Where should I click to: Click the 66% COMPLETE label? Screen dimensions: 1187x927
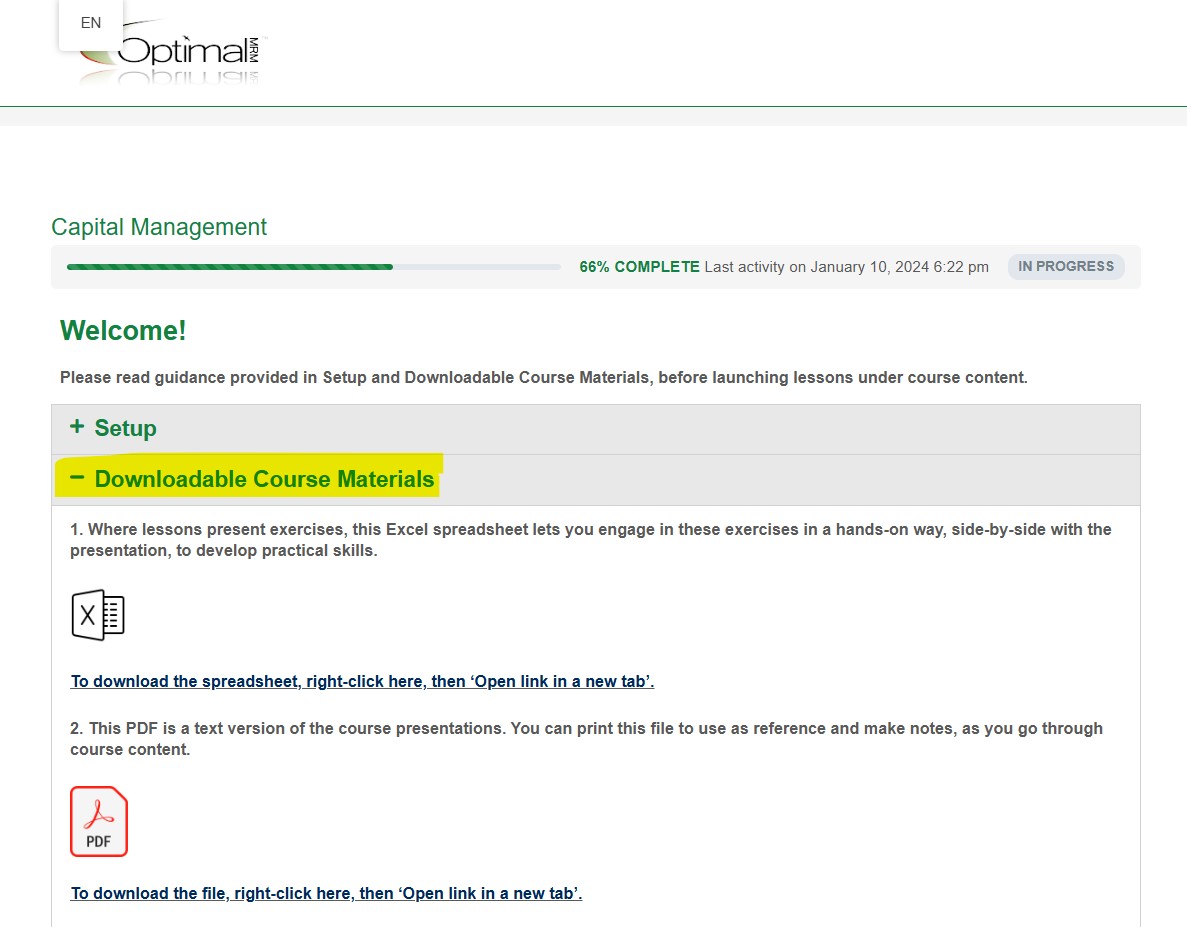point(639,267)
